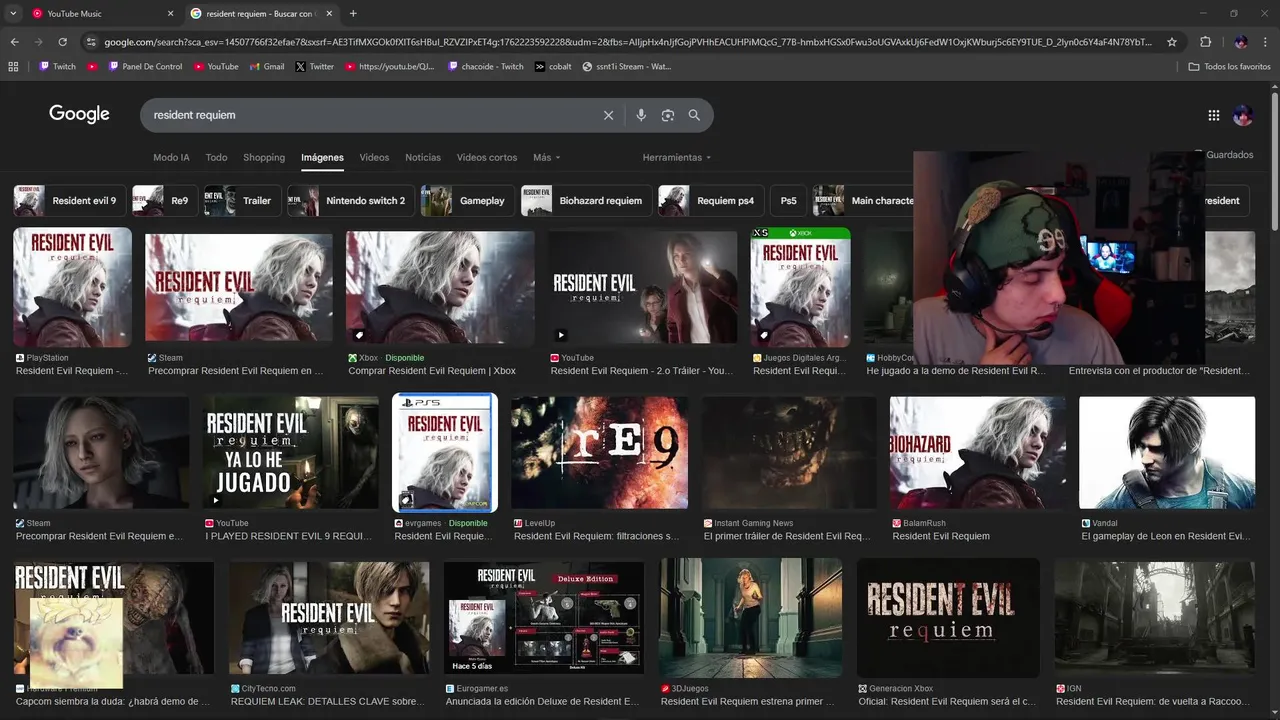Image resolution: width=1280 pixels, height=720 pixels.
Task: Switch to Todo results tab
Action: pyautogui.click(x=216, y=157)
